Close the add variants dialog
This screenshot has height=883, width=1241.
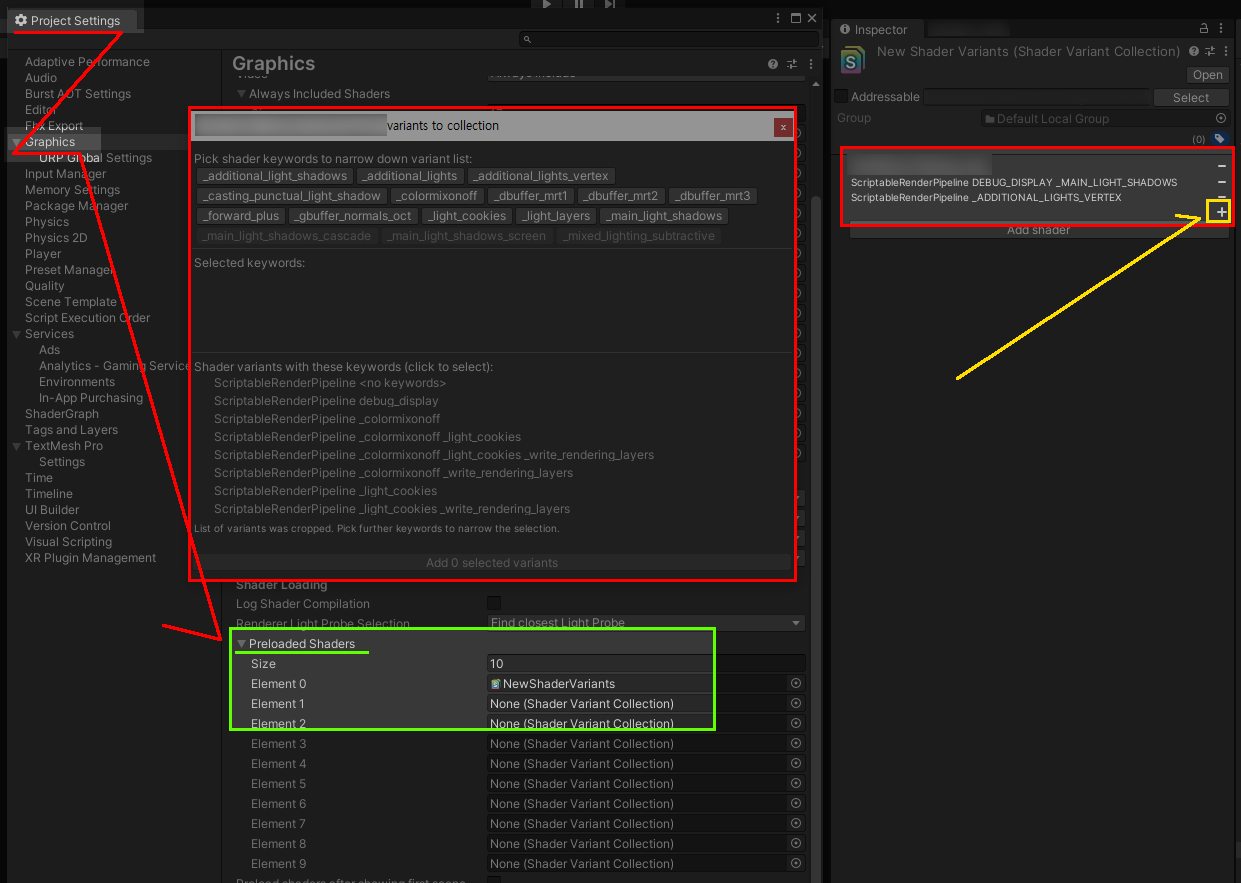pyautogui.click(x=783, y=127)
